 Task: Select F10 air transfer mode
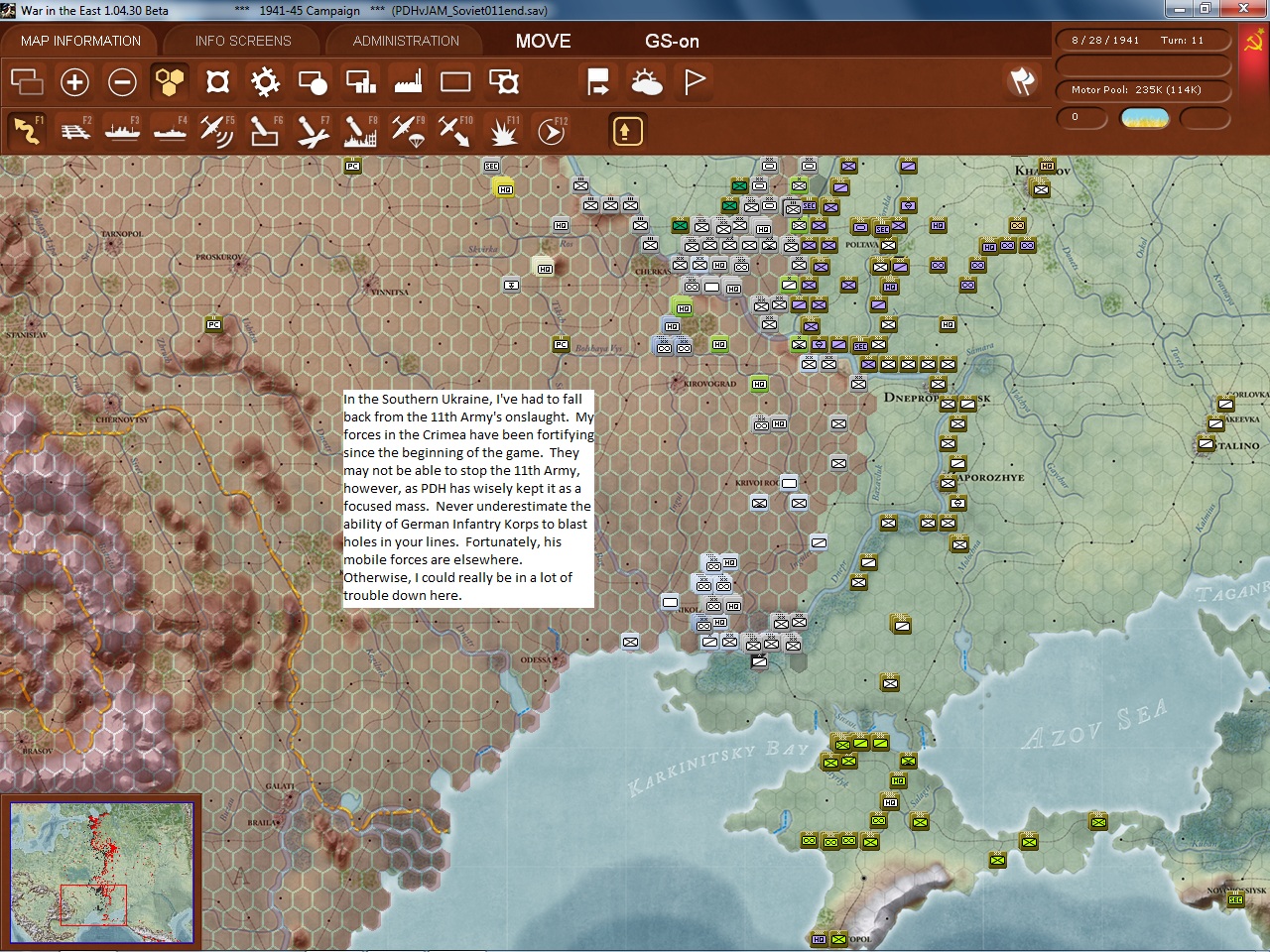(455, 130)
